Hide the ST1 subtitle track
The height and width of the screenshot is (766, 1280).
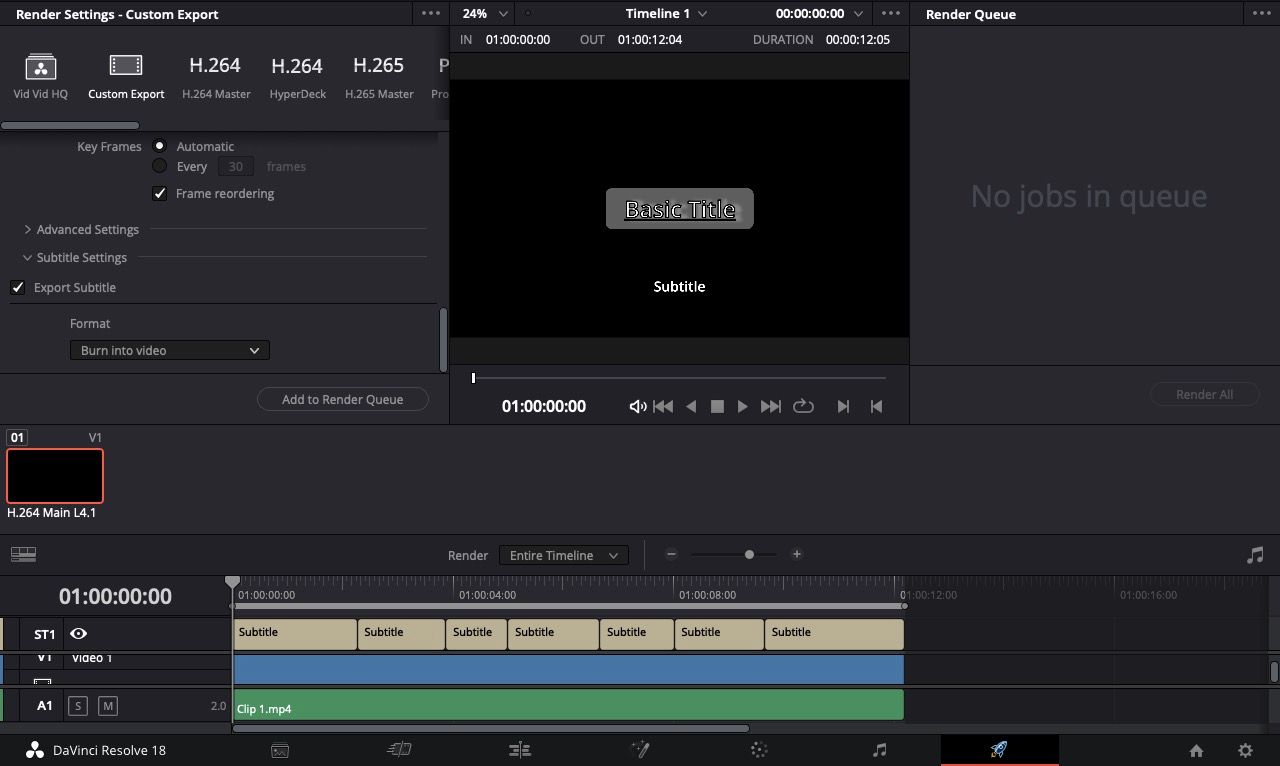tap(79, 633)
